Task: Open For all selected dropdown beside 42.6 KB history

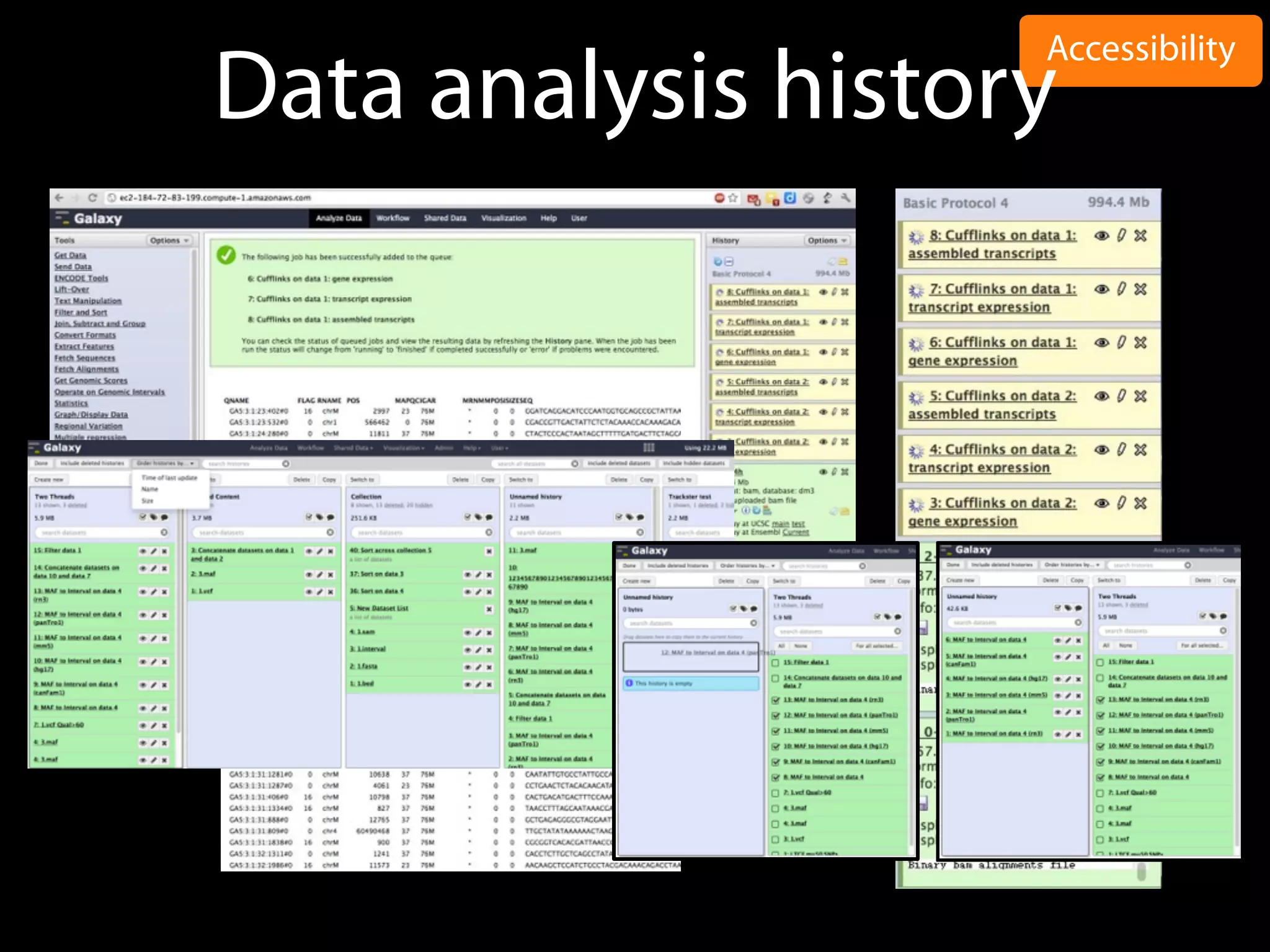Action: pyautogui.click(x=1201, y=645)
